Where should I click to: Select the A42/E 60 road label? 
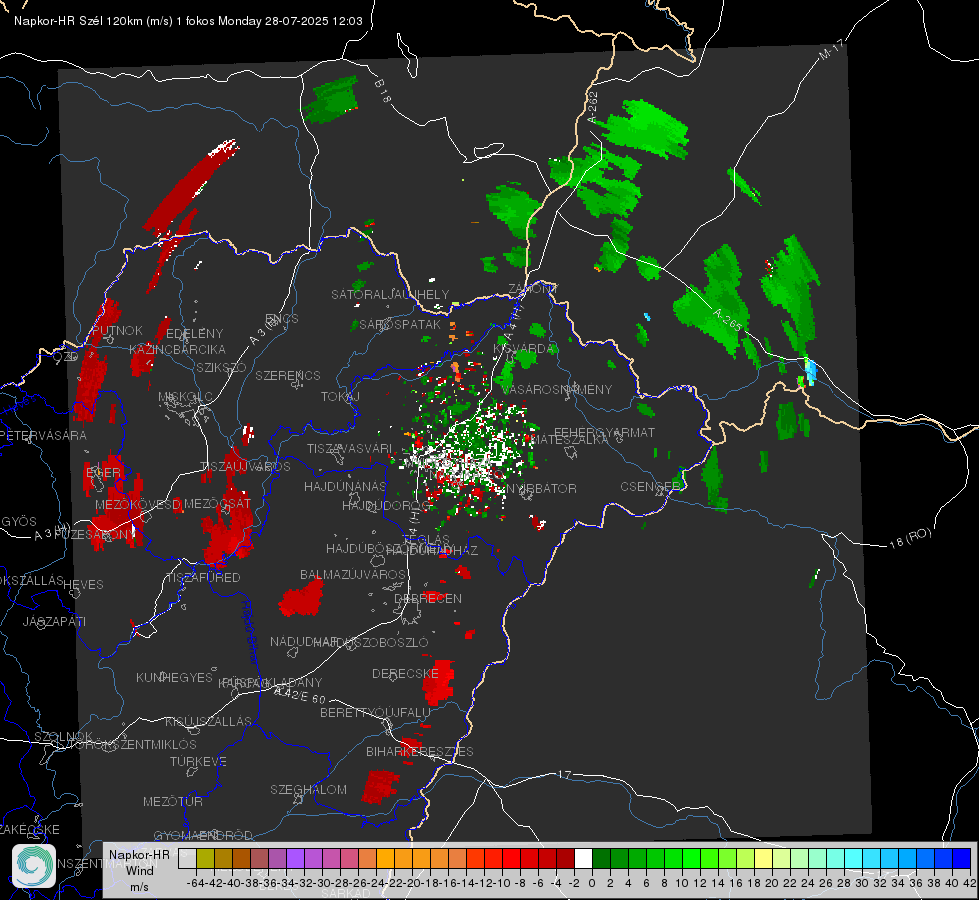click(300, 694)
